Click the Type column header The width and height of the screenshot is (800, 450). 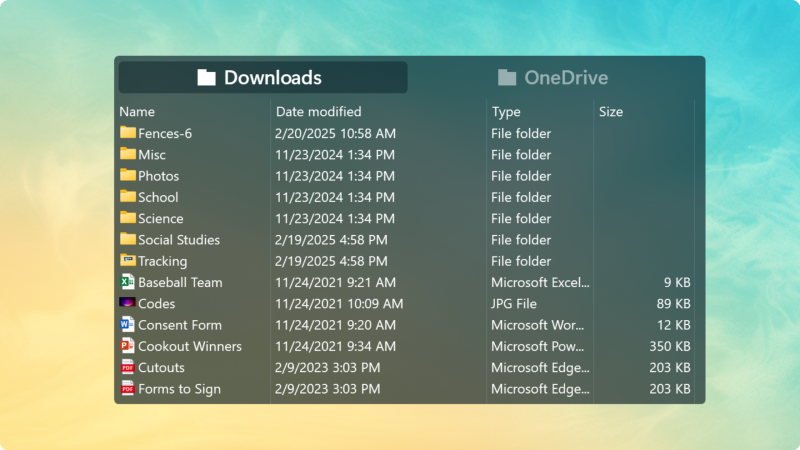pos(506,112)
